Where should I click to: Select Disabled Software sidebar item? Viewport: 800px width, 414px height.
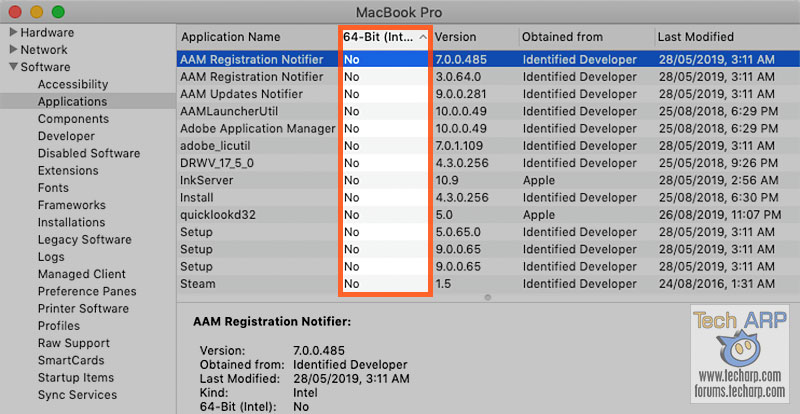[x=88, y=154]
